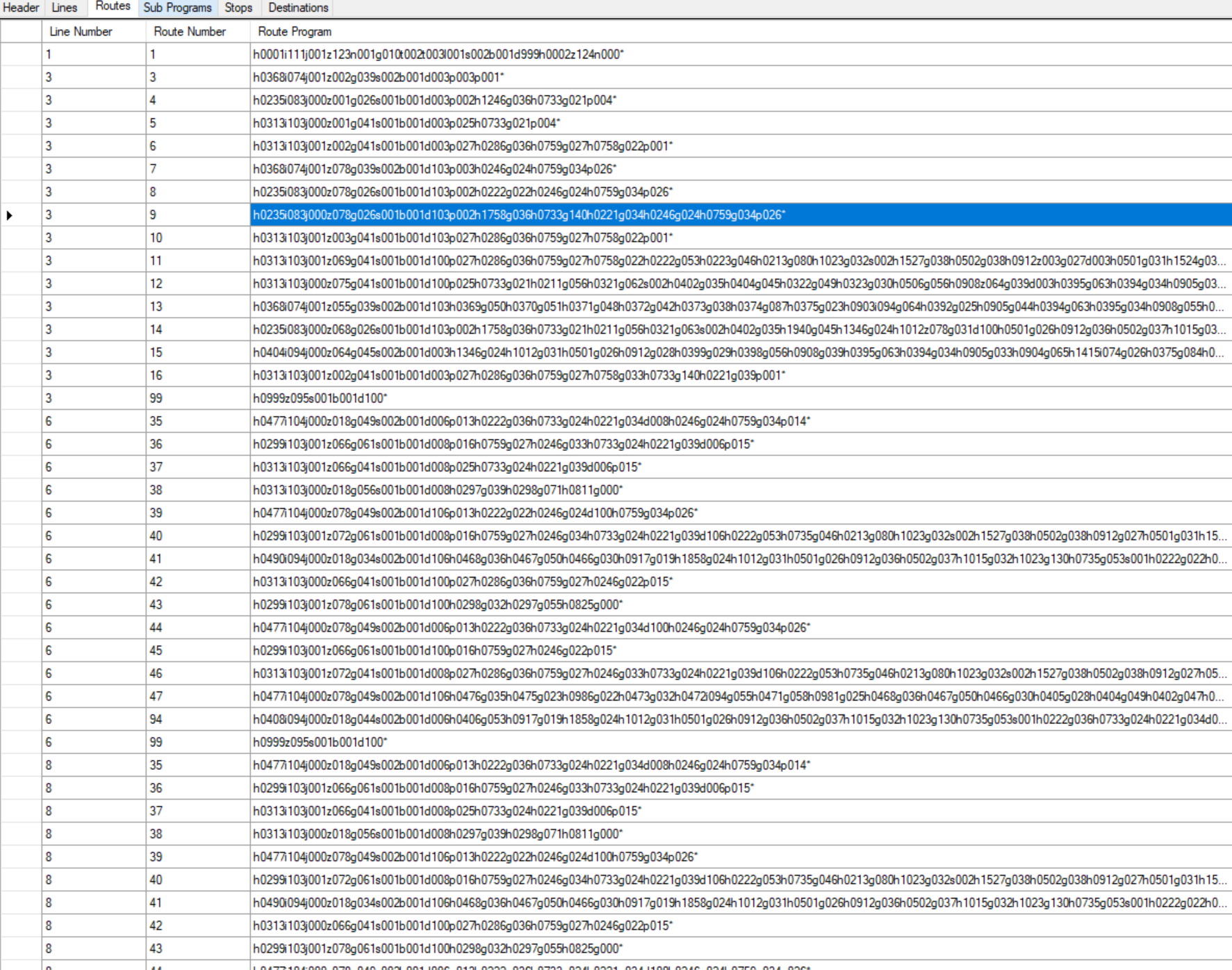
Task: Select route program of line 6 route 38
Action: pyautogui.click(x=741, y=490)
